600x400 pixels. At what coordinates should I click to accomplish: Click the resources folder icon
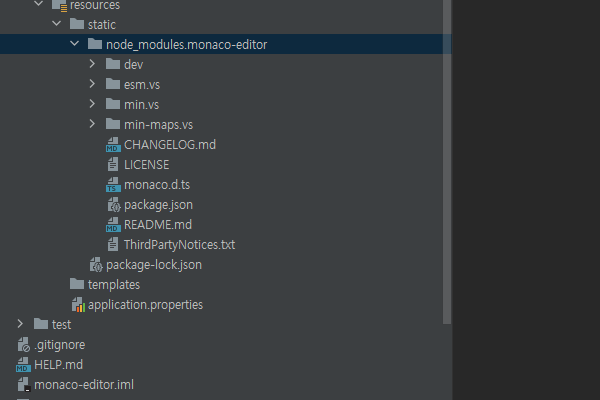click(x=59, y=5)
